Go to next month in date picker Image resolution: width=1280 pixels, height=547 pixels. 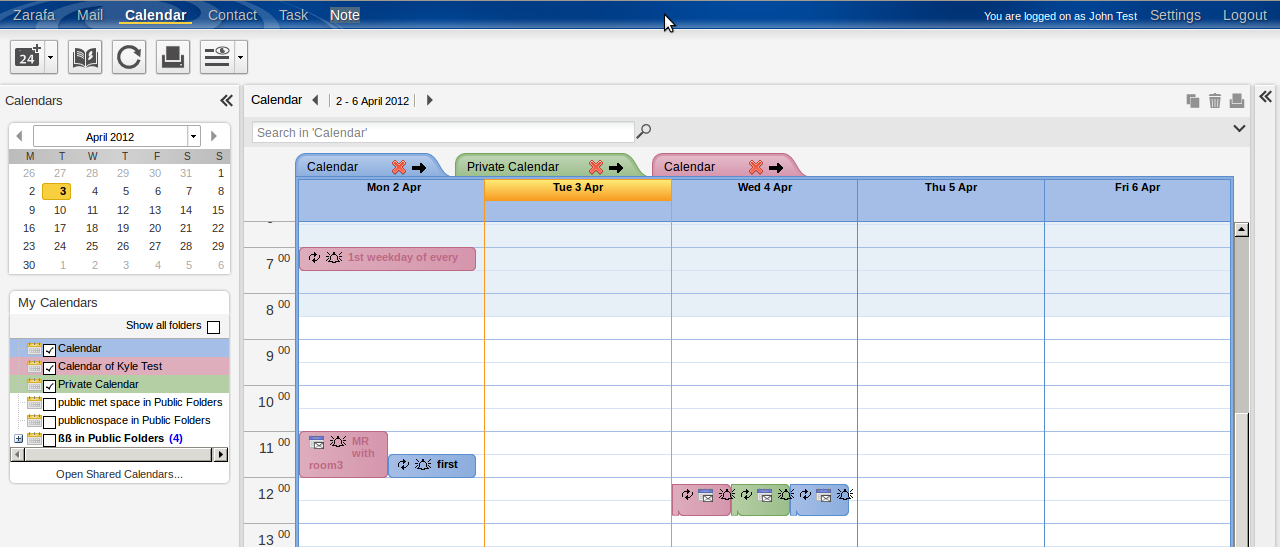click(213, 136)
